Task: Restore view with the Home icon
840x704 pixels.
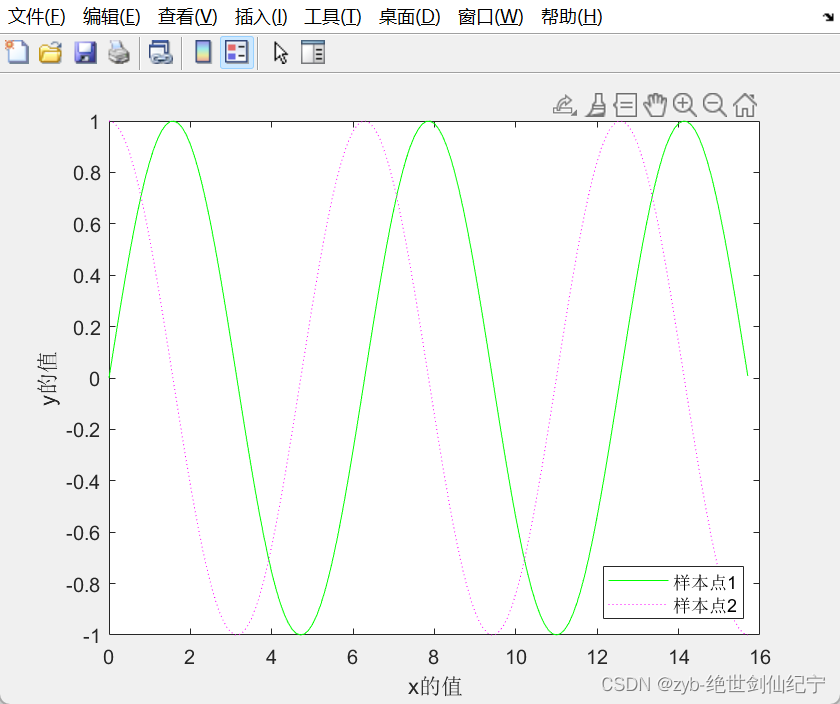Action: (x=745, y=105)
